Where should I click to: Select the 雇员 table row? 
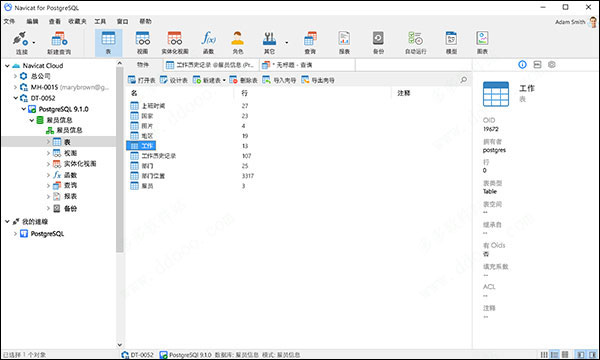point(142,186)
